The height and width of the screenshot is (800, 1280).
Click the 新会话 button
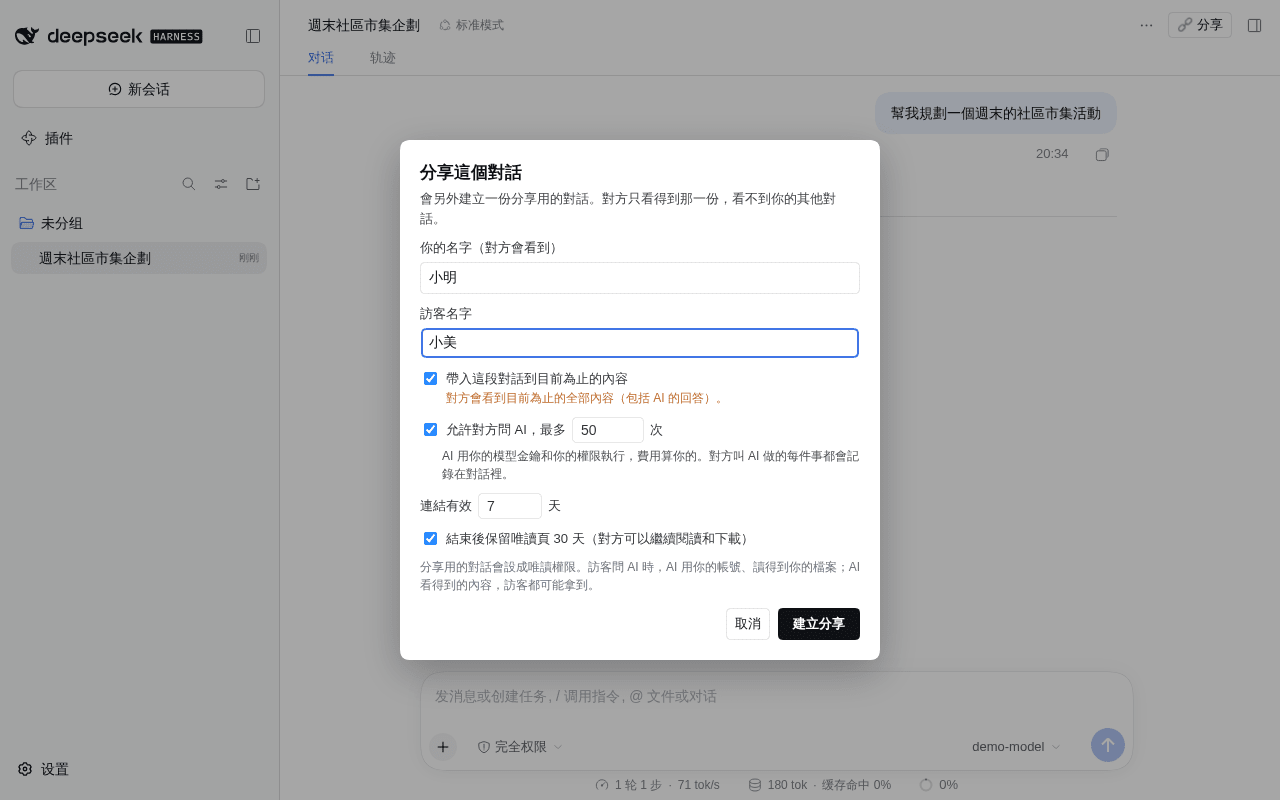coord(139,89)
